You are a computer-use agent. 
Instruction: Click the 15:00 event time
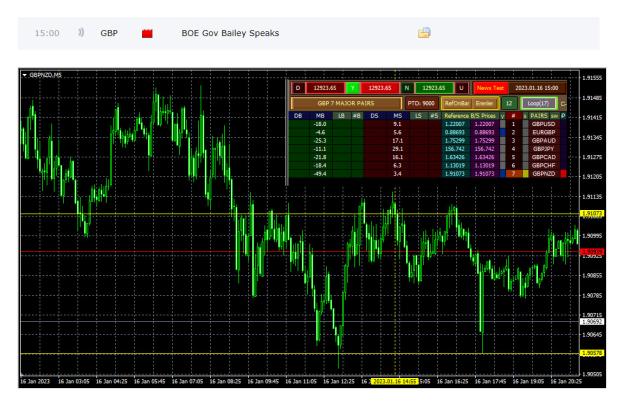tap(47, 33)
